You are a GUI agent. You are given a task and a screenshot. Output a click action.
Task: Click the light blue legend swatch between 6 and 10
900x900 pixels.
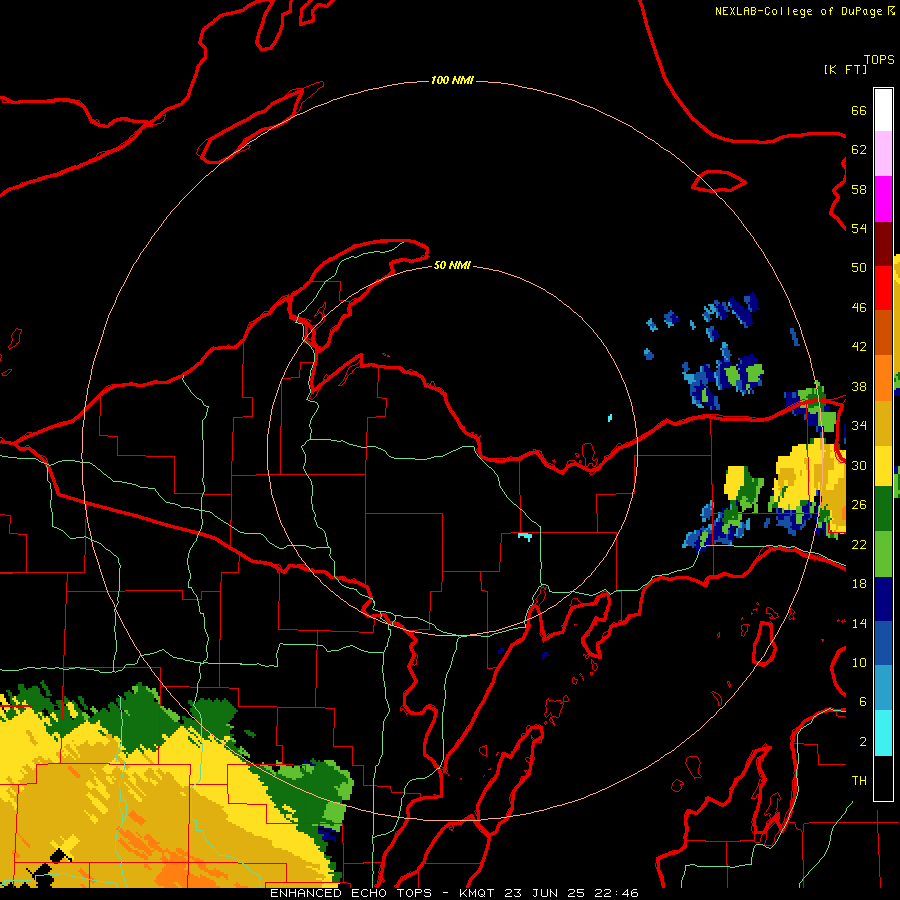pyautogui.click(x=883, y=687)
